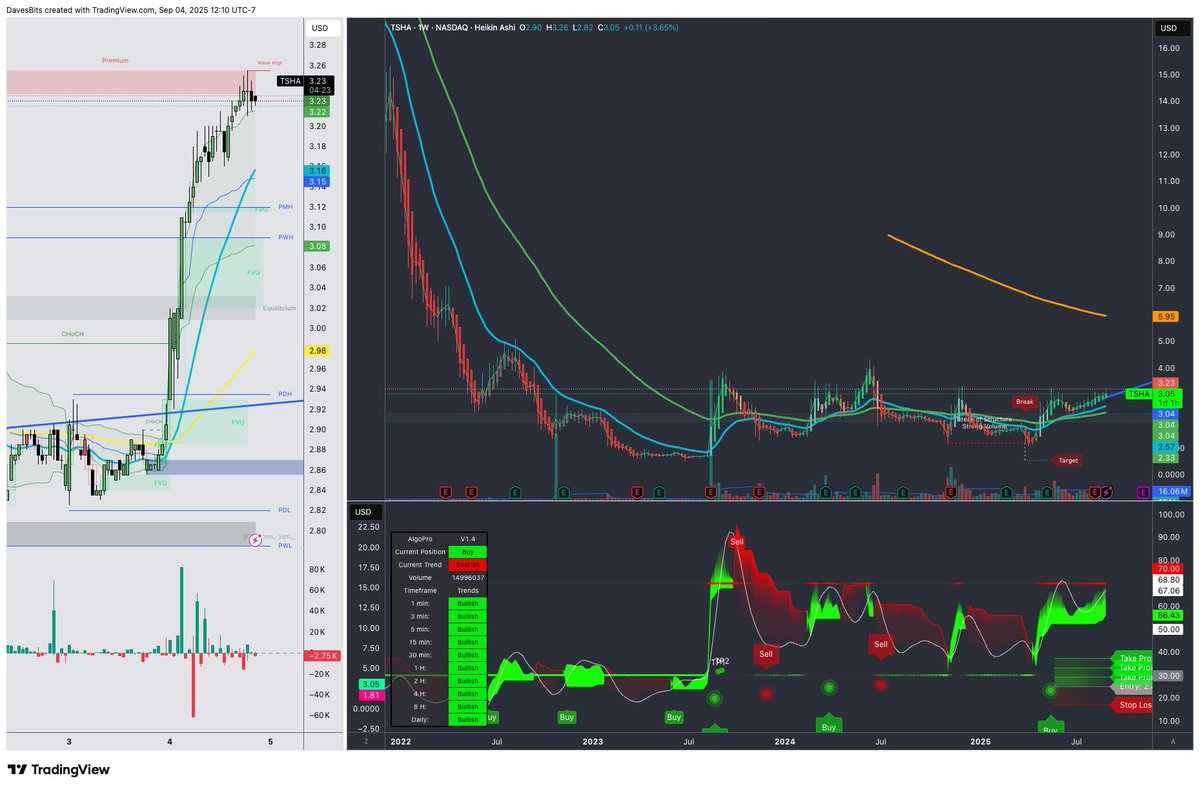Image resolution: width=1200 pixels, height=789 pixels.
Task: Click the AlgoPro Current Position Buy cell
Action: pos(468,552)
